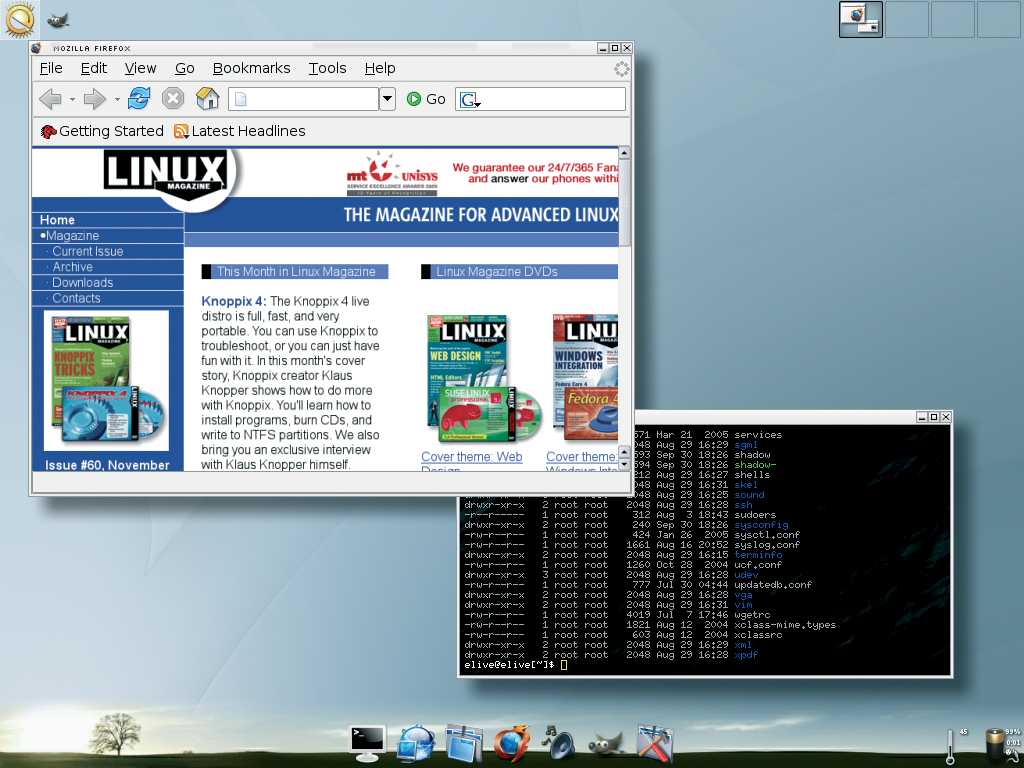Image resolution: width=1024 pixels, height=768 pixels.
Task: Click the terminal command prompt line
Action: click(x=515, y=665)
